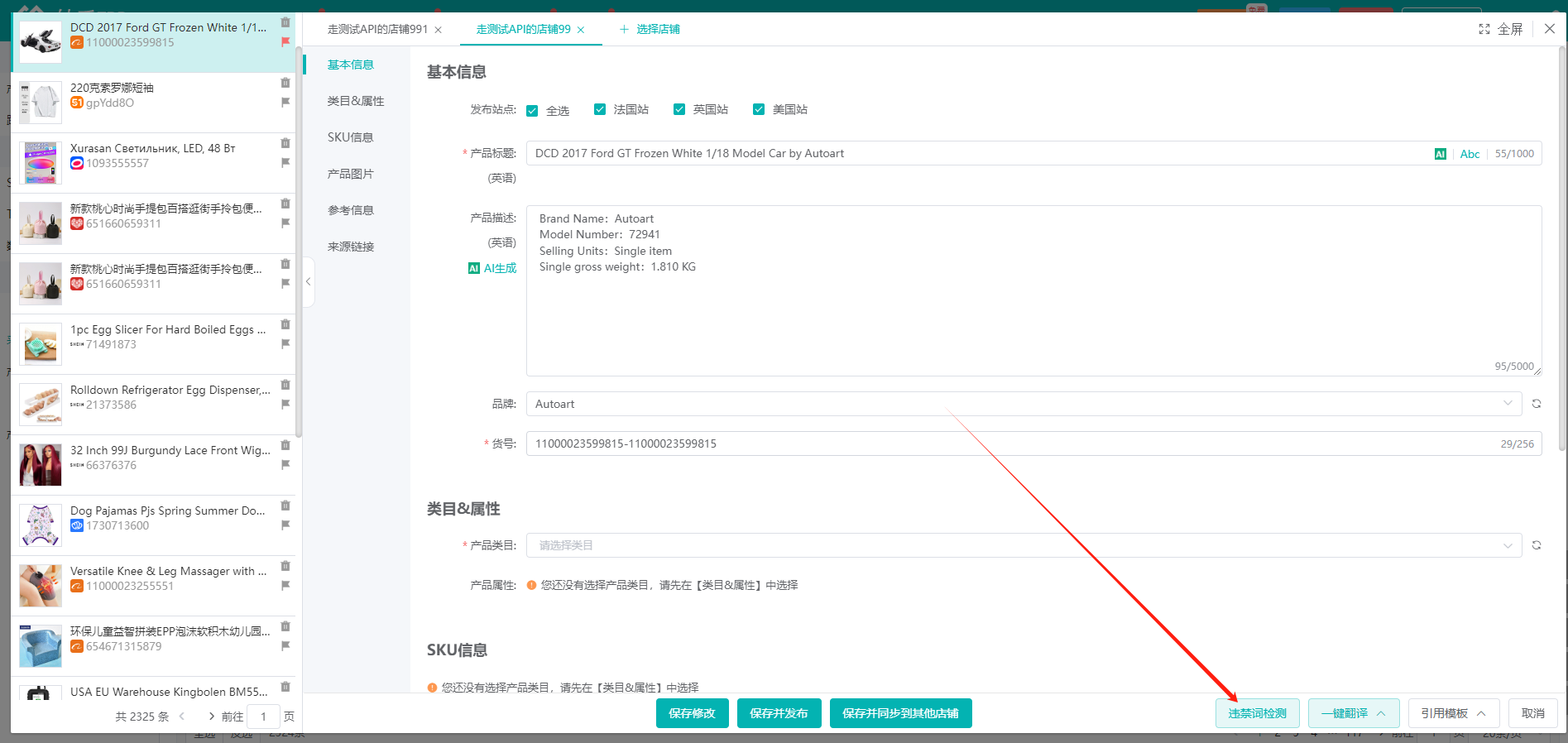
Task: Delete the DCD 2017 Ford GT list item
Action: 285,22
